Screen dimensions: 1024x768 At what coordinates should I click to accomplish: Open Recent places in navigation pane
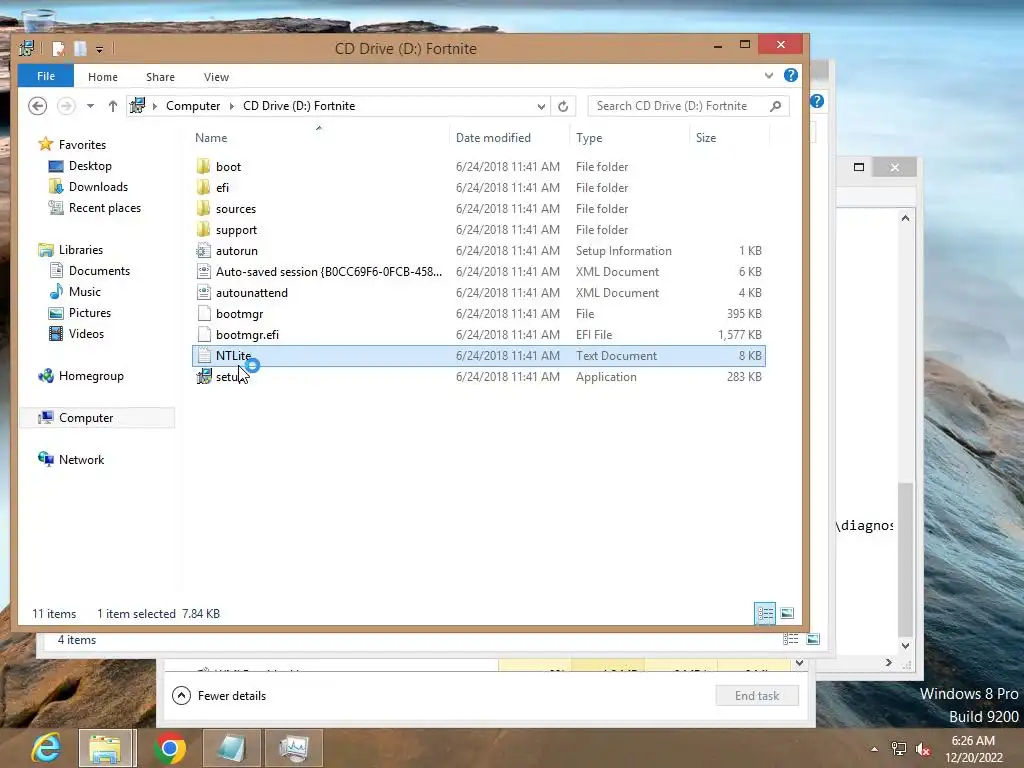pos(104,208)
